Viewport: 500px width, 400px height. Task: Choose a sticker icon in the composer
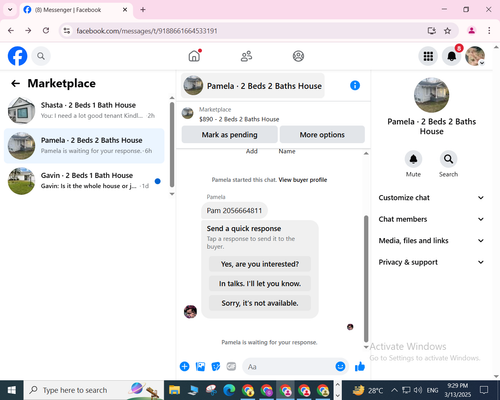(216, 367)
